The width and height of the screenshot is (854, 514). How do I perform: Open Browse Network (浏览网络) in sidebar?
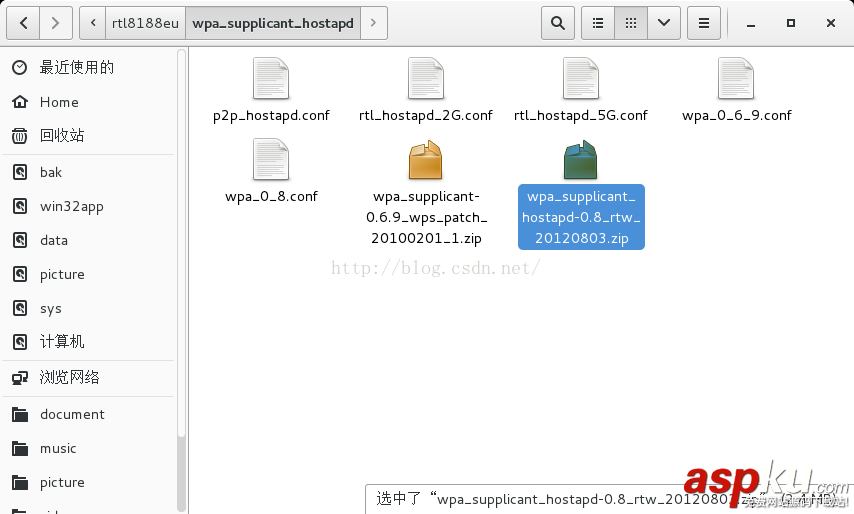(x=89, y=377)
